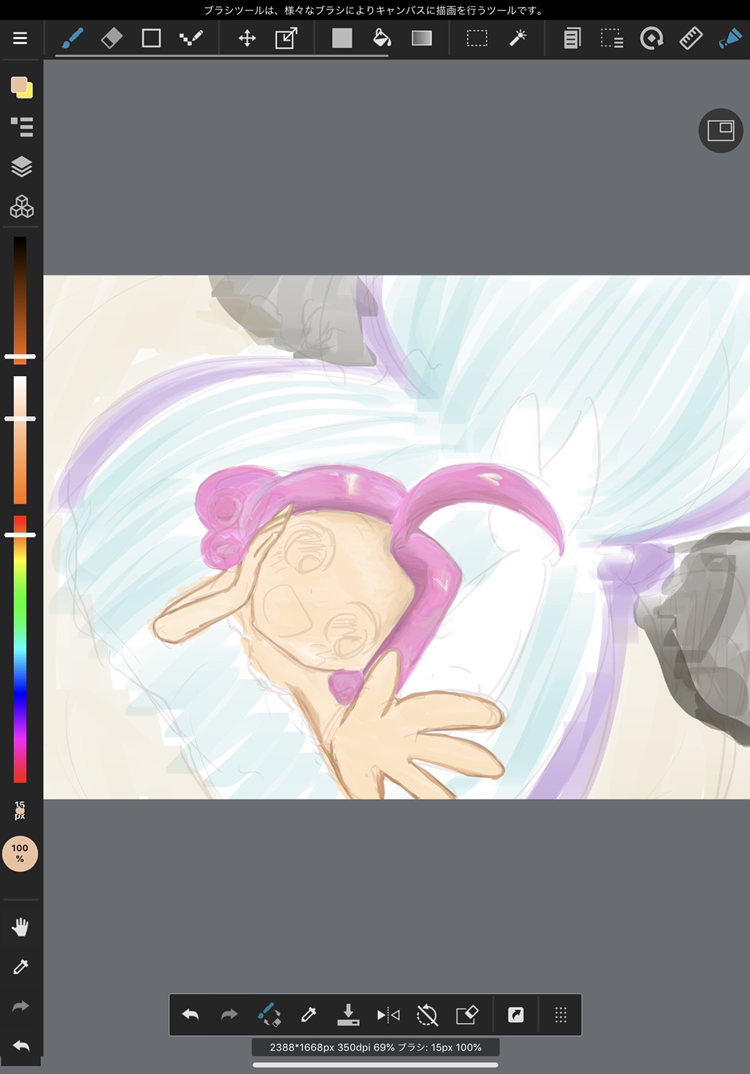Screen dimensions: 750x1074
Task: Select the Brush tool
Action: [72, 38]
